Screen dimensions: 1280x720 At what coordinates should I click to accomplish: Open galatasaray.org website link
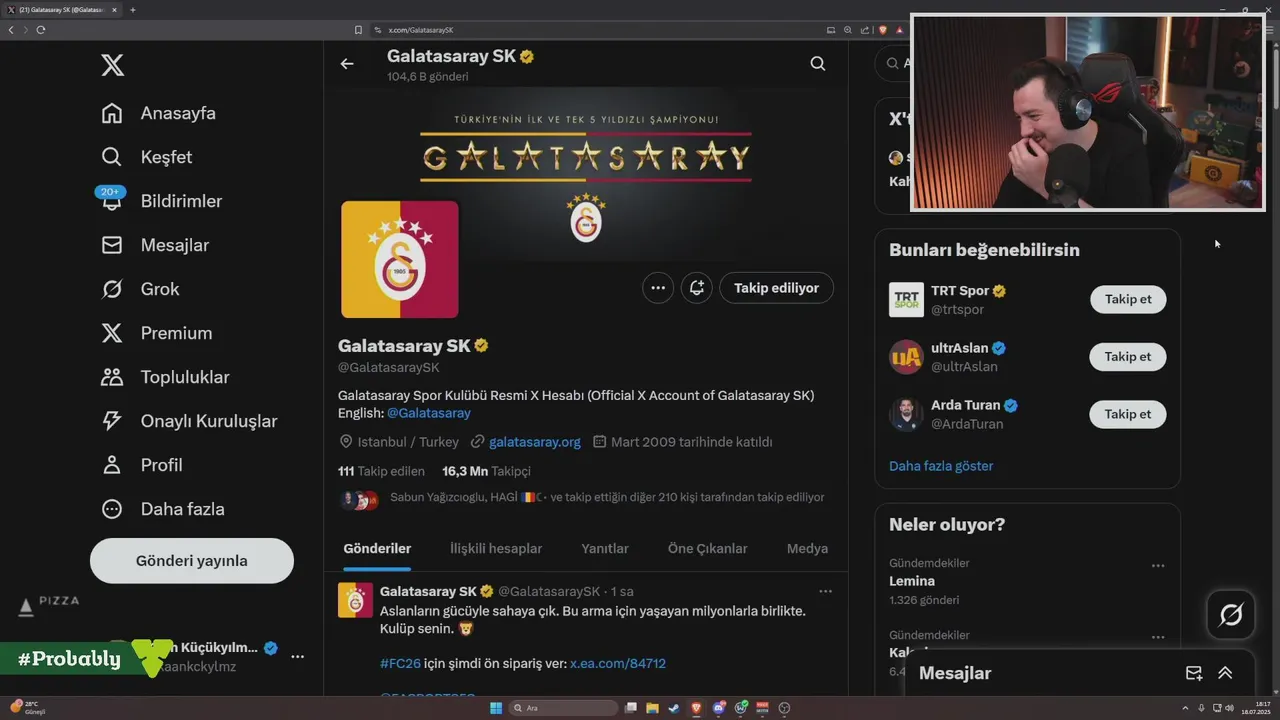tap(535, 442)
